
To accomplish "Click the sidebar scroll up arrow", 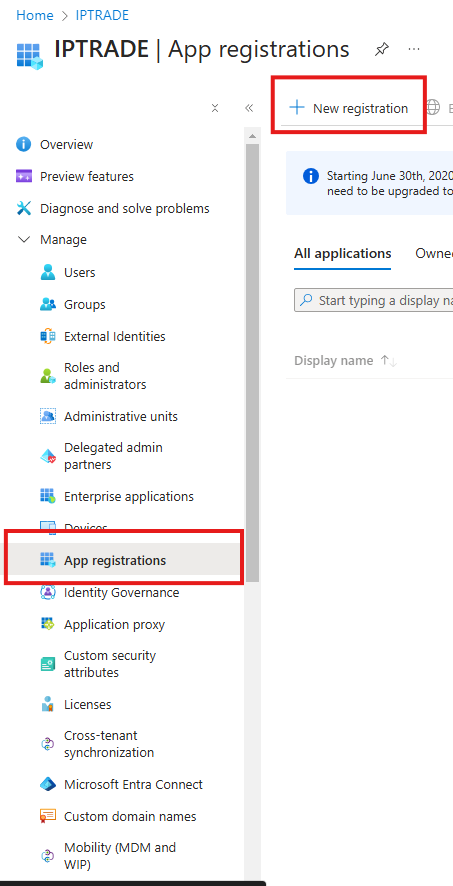I will (252, 136).
